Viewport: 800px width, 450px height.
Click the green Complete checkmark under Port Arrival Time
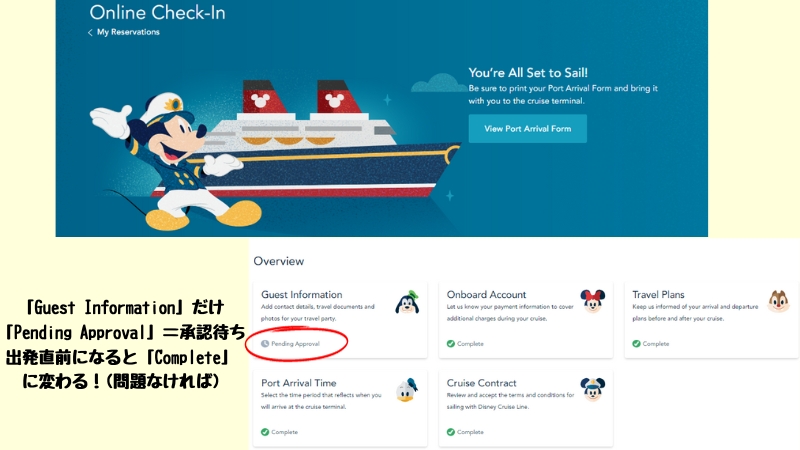(265, 432)
